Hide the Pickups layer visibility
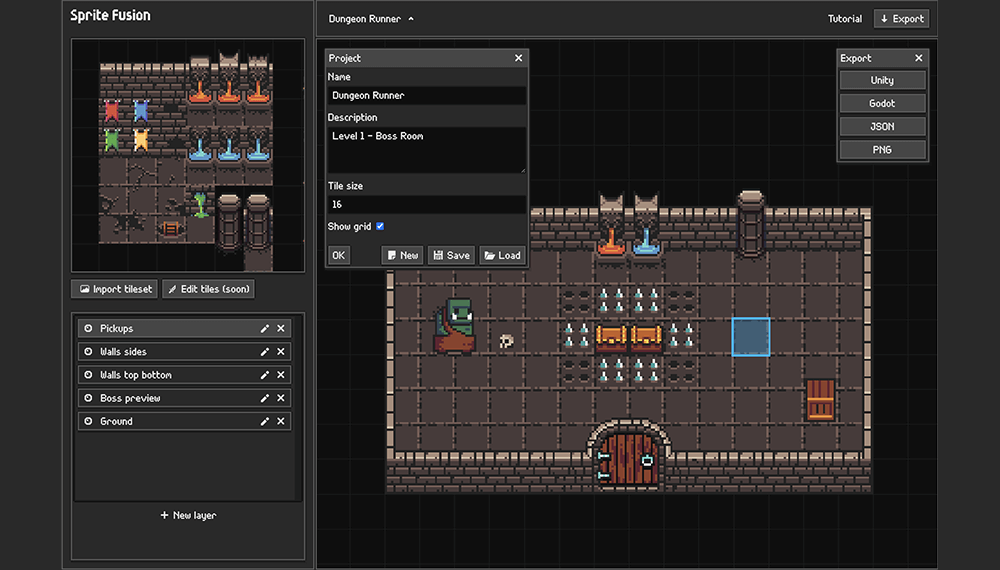This screenshot has width=1000, height=570. (x=88, y=329)
